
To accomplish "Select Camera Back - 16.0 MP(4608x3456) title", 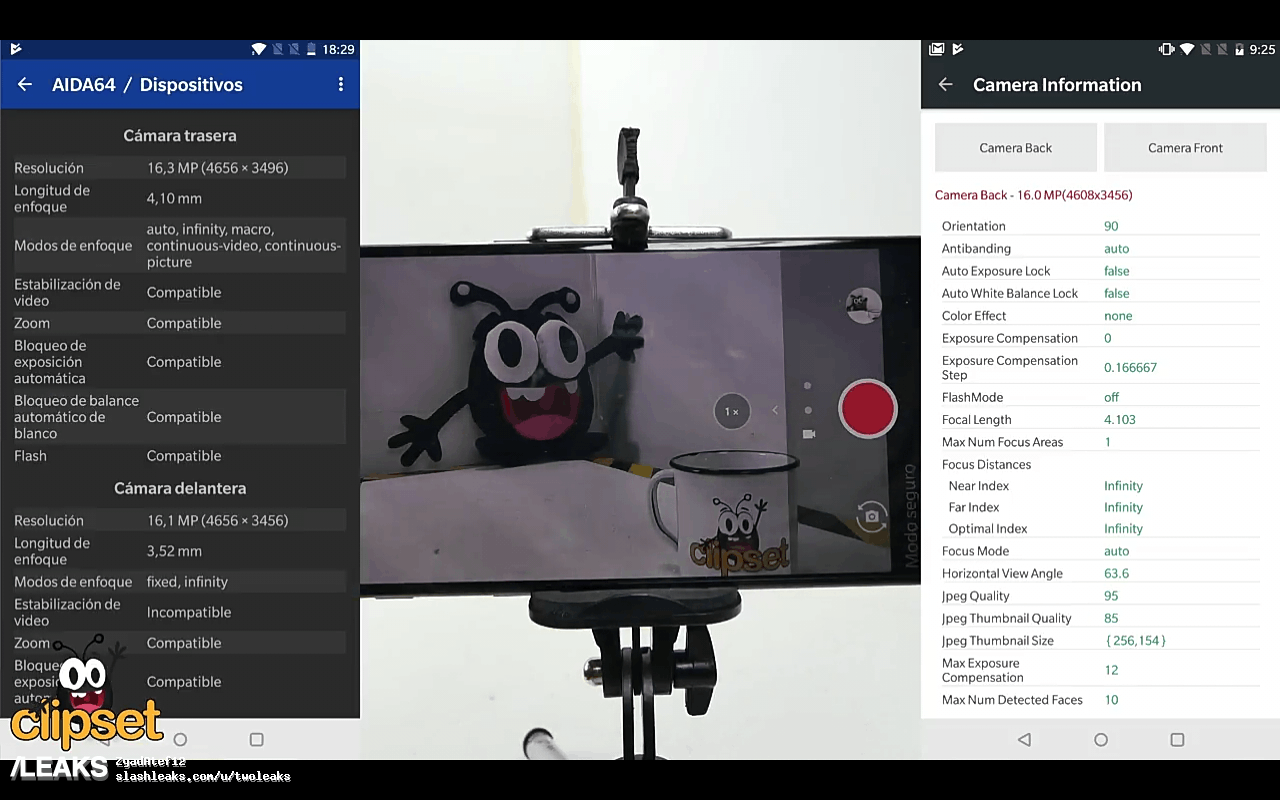I will pos(1034,195).
